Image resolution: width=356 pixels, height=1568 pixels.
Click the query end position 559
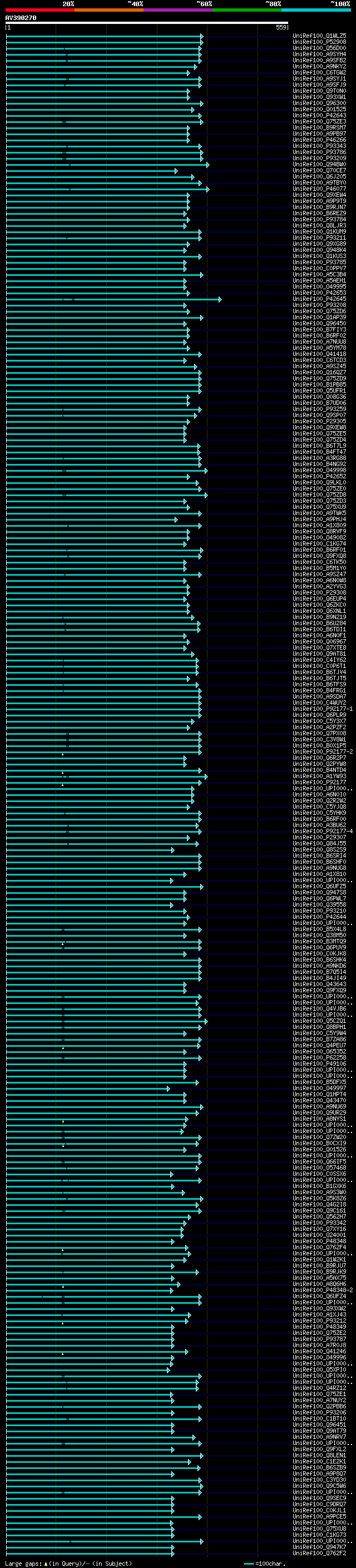281,27
